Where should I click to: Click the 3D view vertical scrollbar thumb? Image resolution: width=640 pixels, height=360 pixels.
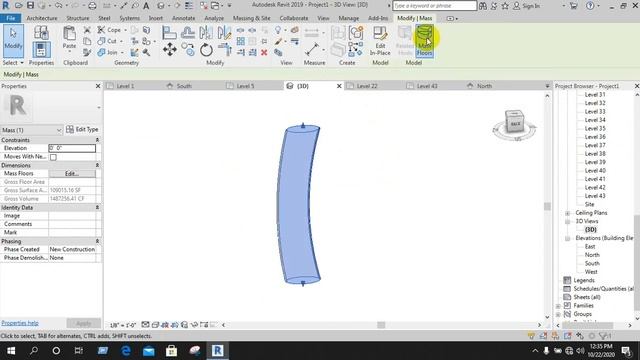(x=547, y=206)
